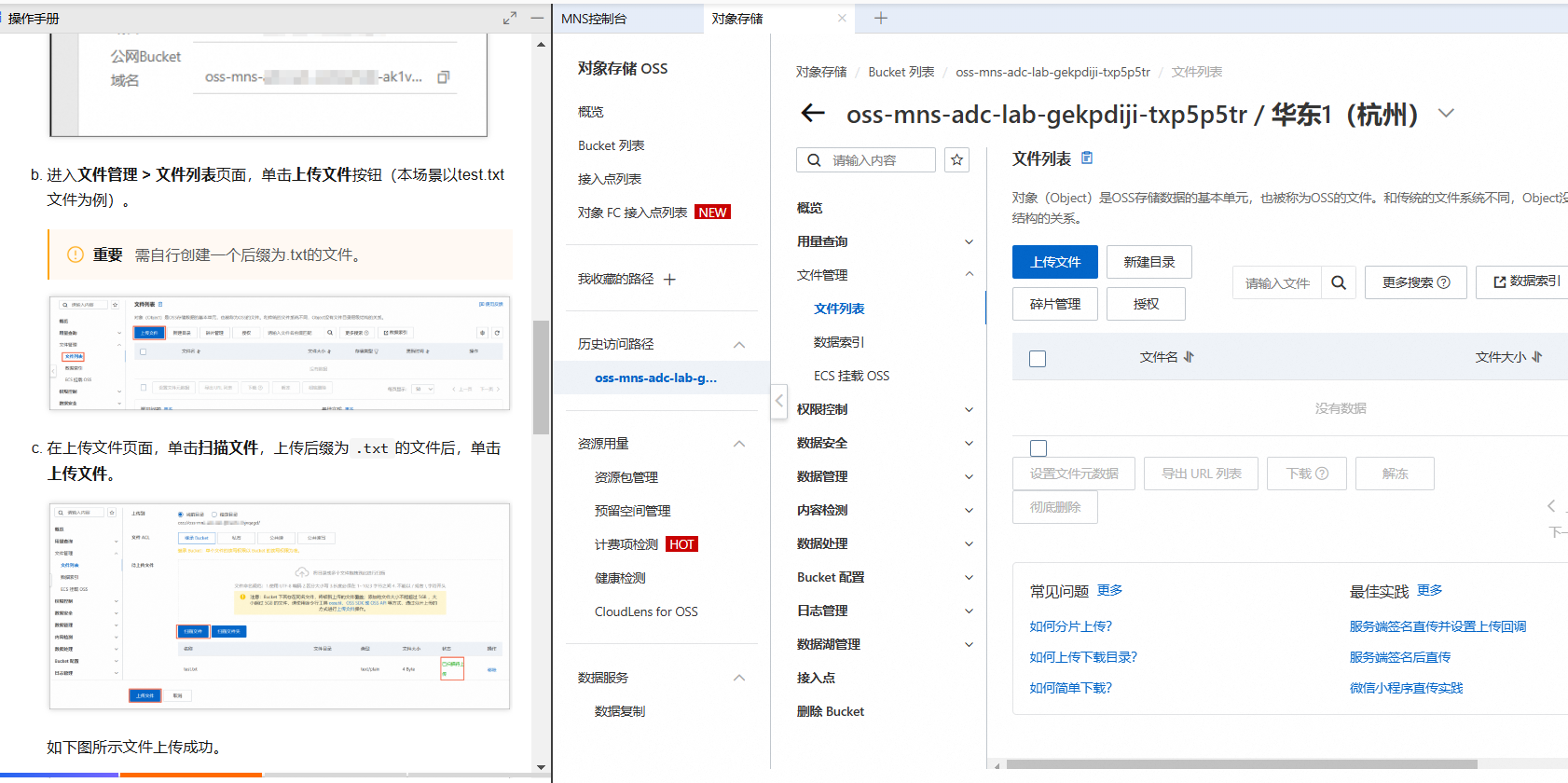This screenshot has width=1568, height=783.
Task: Focus the 请输入文件 search field
Action: [x=1277, y=282]
